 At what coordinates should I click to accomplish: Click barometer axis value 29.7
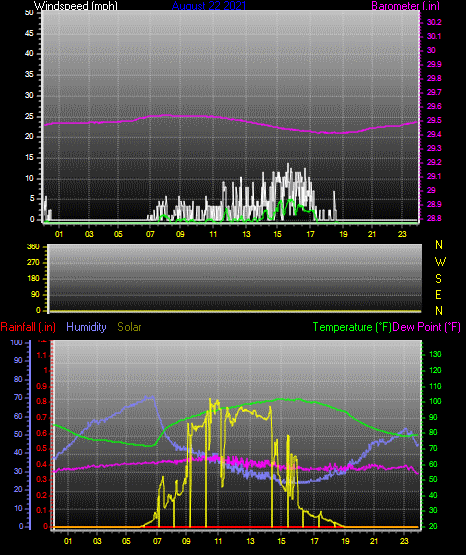pos(434,92)
